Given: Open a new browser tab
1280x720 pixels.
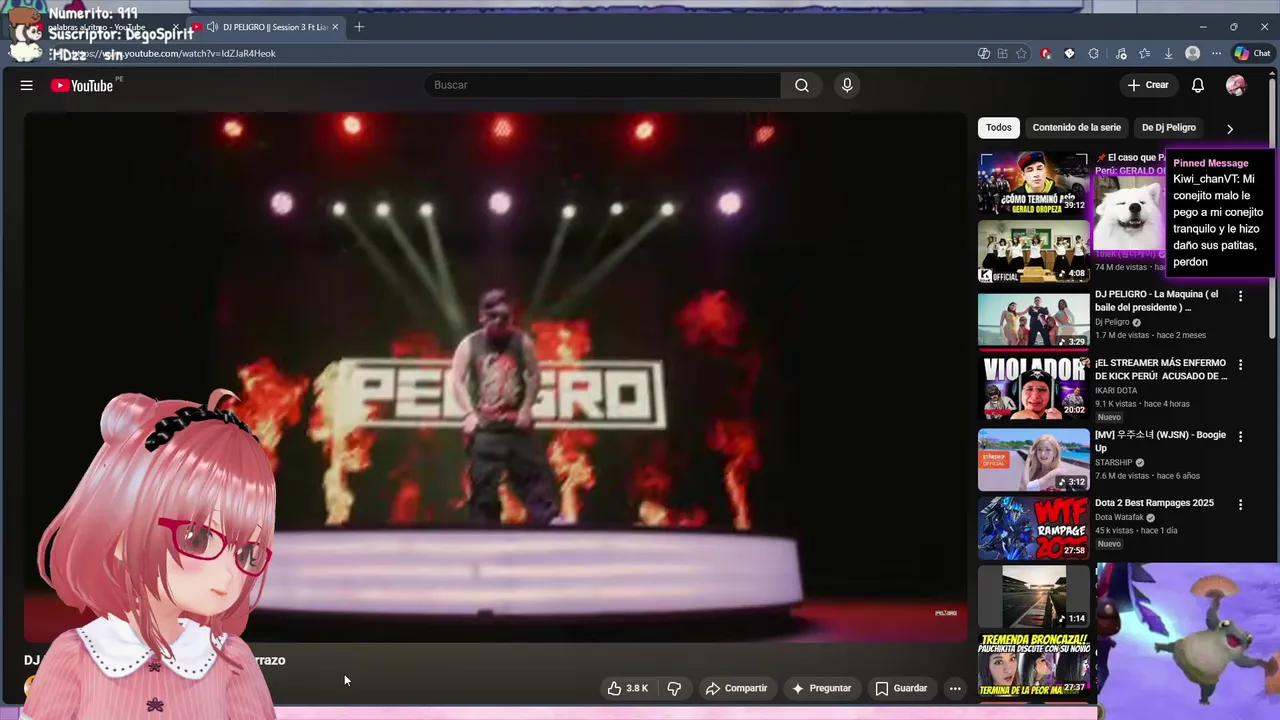Looking at the screenshot, I should 359,27.
